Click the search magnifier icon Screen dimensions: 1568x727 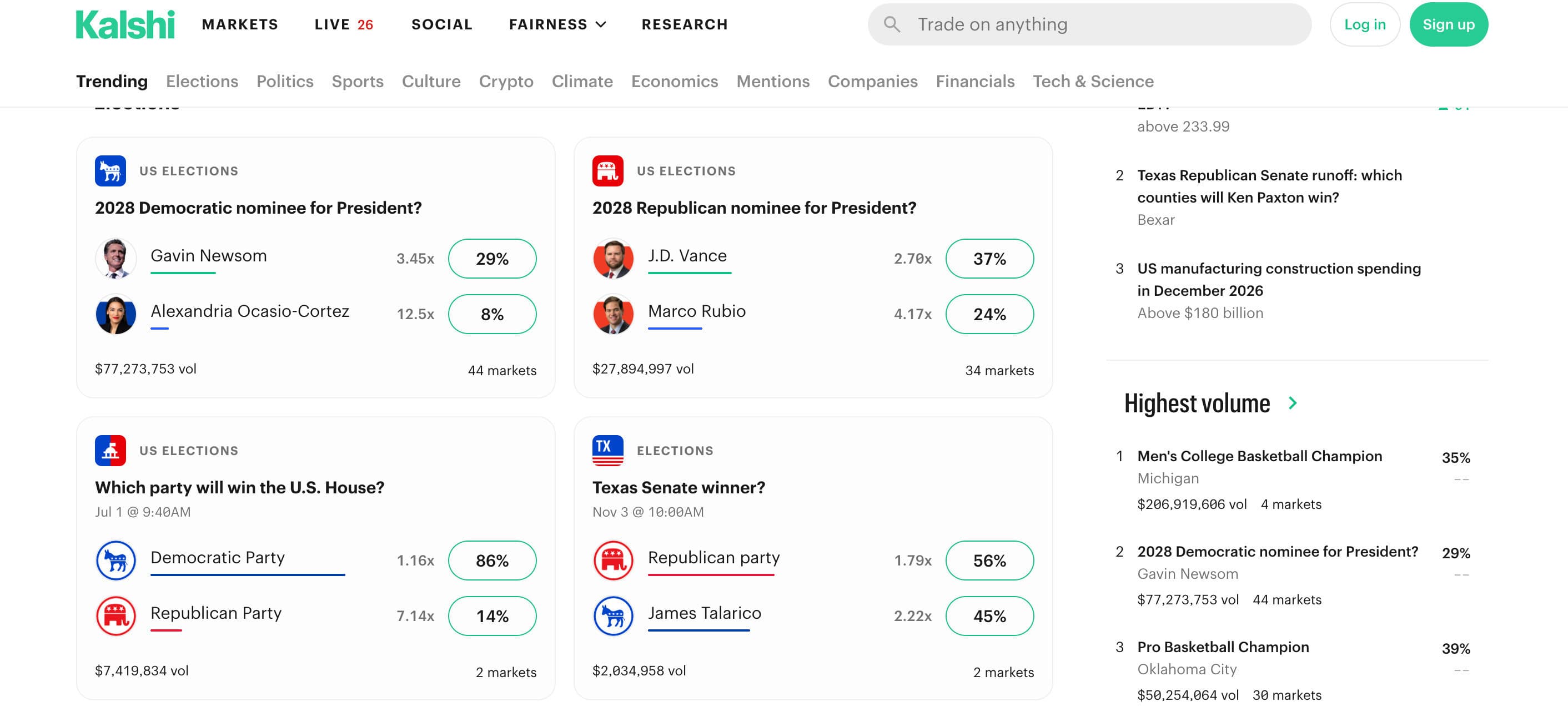pyautogui.click(x=892, y=24)
